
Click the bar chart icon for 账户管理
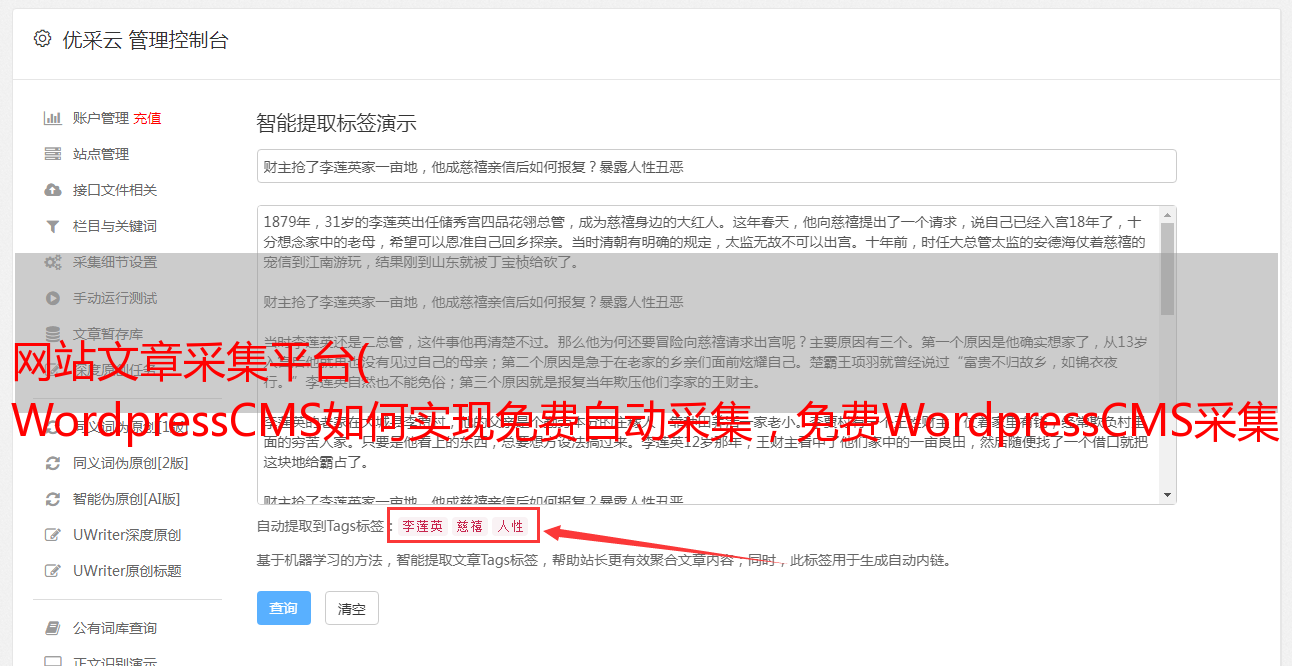tap(52, 118)
